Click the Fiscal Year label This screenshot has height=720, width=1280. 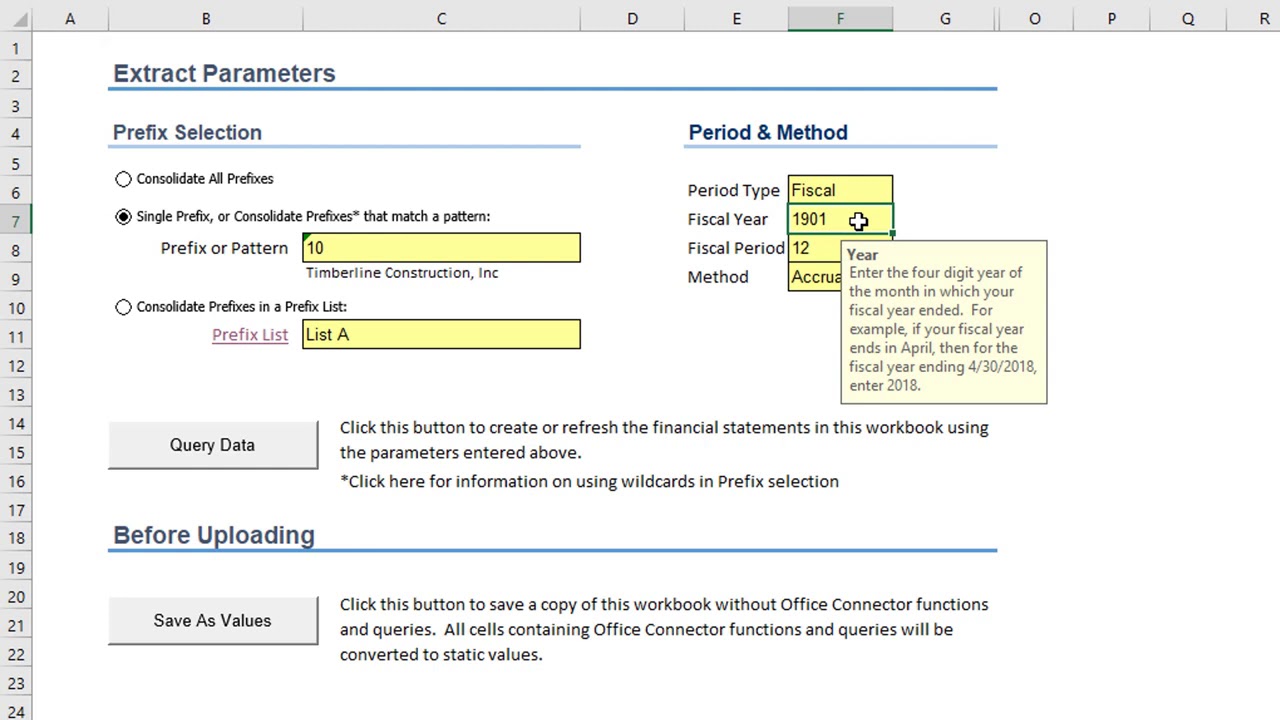pos(727,219)
